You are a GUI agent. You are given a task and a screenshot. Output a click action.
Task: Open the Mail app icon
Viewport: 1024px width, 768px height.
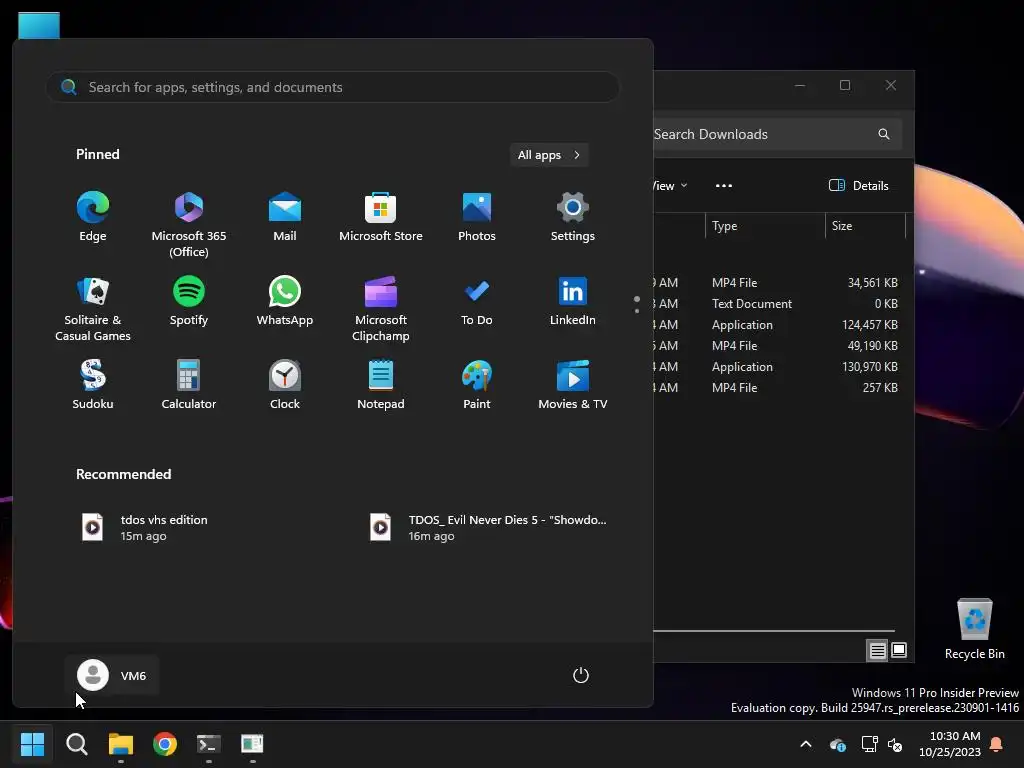[x=285, y=217]
